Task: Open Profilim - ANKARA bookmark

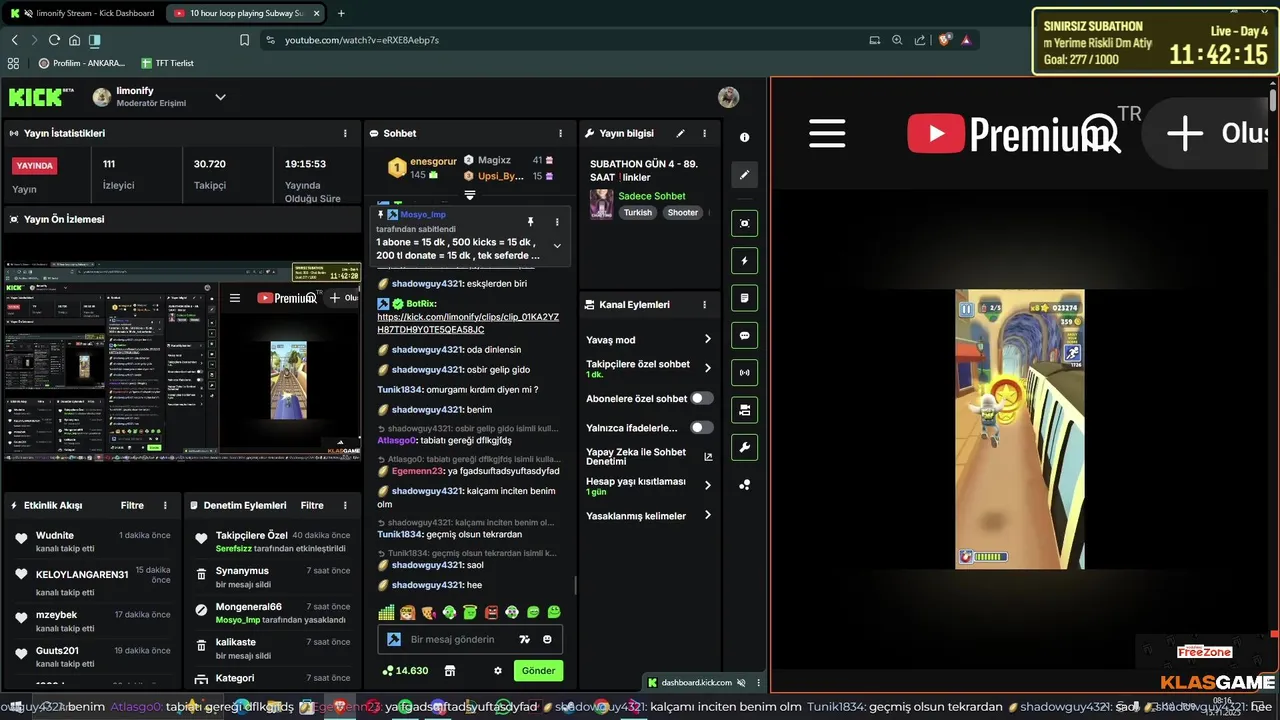Action: pos(82,63)
